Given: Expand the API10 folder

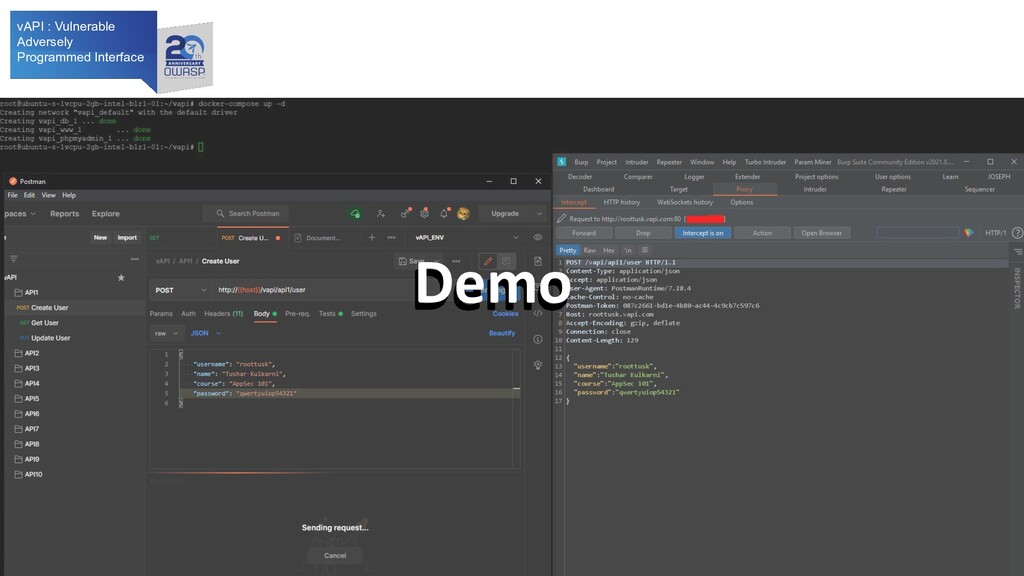Looking at the screenshot, I should coord(28,475).
